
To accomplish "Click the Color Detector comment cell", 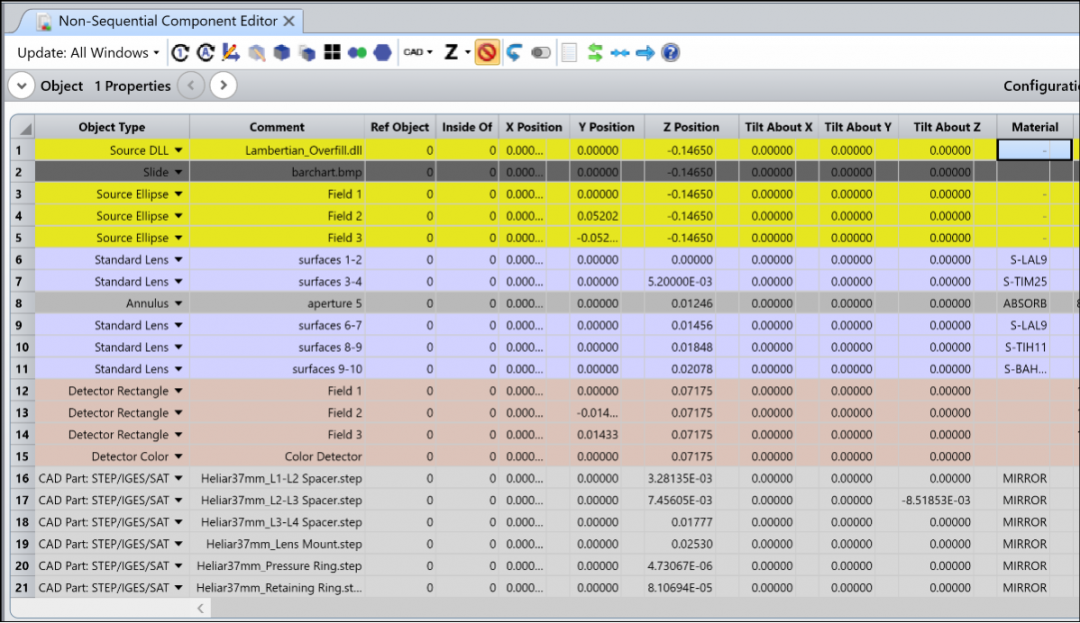I will pyautogui.click(x=277, y=456).
